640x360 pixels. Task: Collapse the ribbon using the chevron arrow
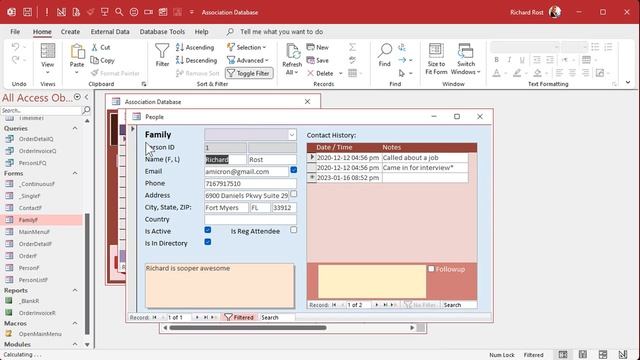[628, 82]
